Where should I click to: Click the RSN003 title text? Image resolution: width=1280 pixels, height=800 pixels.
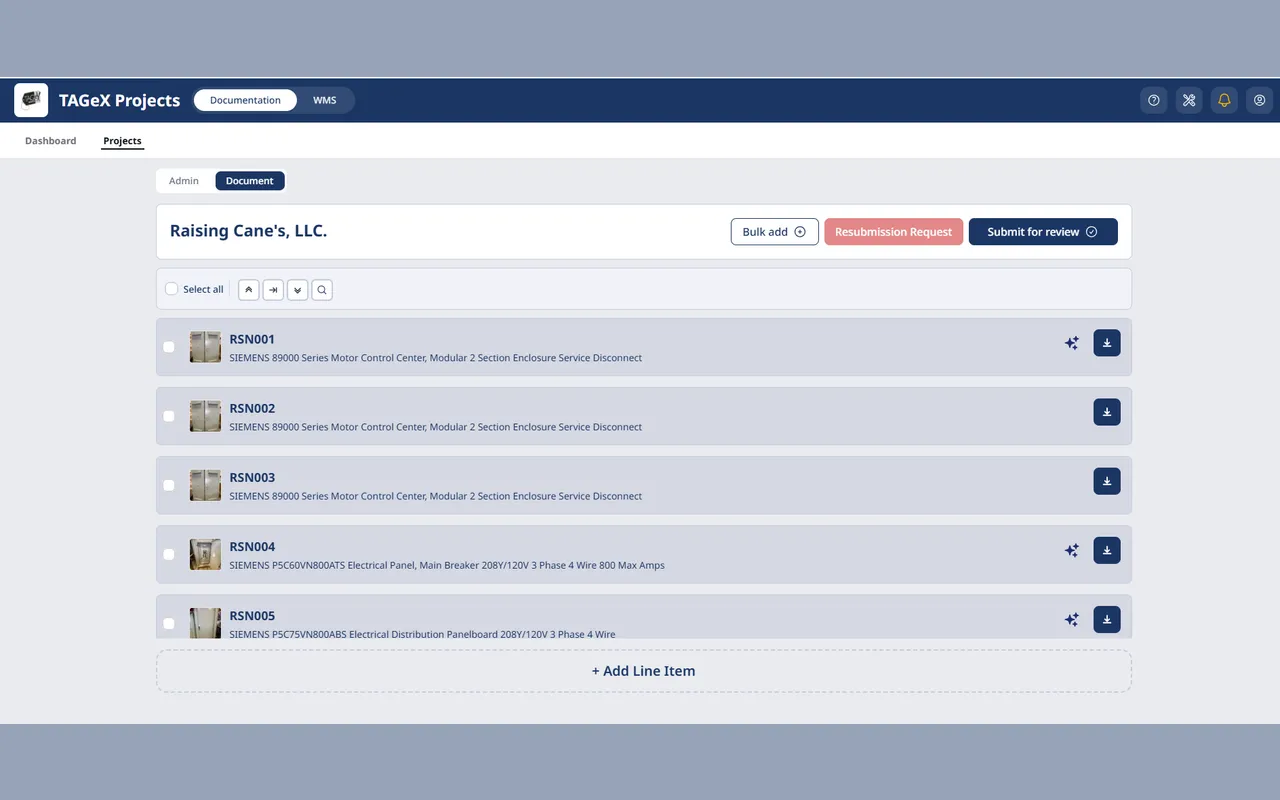(252, 477)
